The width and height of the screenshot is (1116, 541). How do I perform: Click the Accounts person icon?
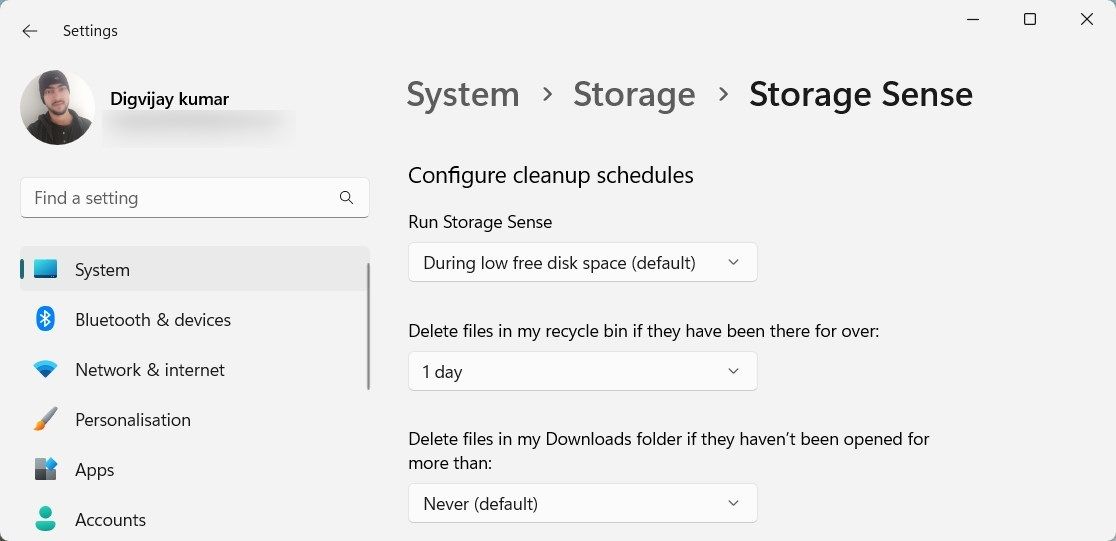(x=46, y=519)
